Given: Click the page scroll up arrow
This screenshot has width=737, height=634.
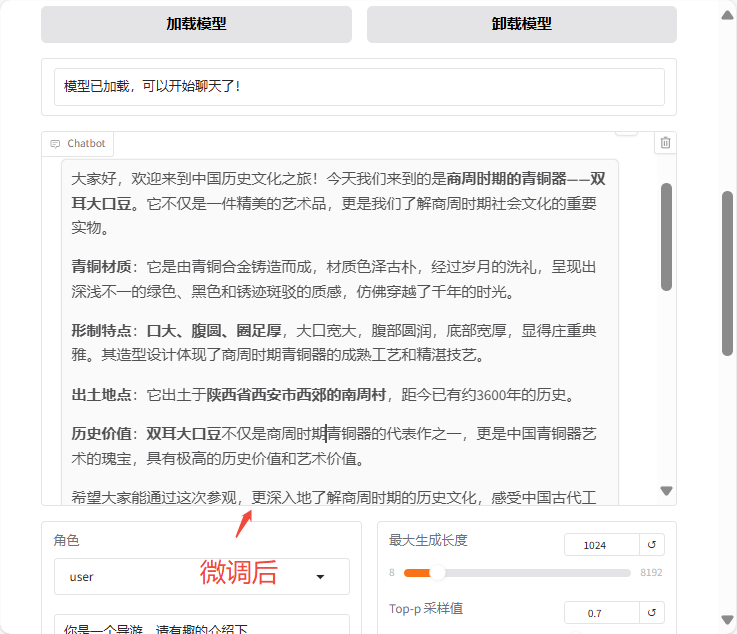Looking at the screenshot, I should click(727, 16).
